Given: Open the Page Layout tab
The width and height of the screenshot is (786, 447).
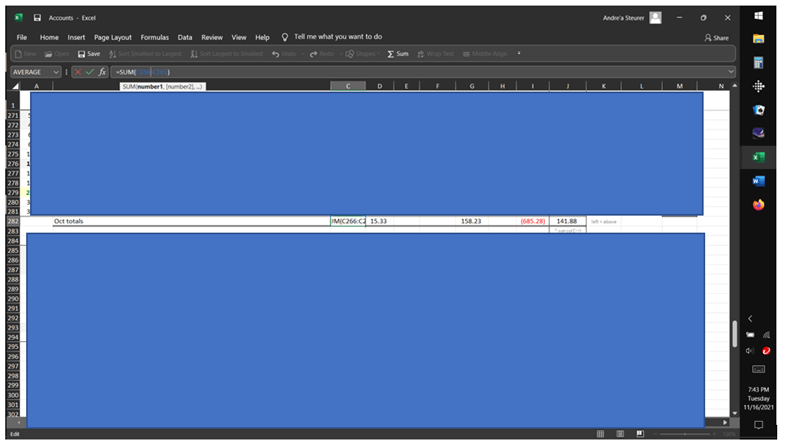Looking at the screenshot, I should coord(113,37).
